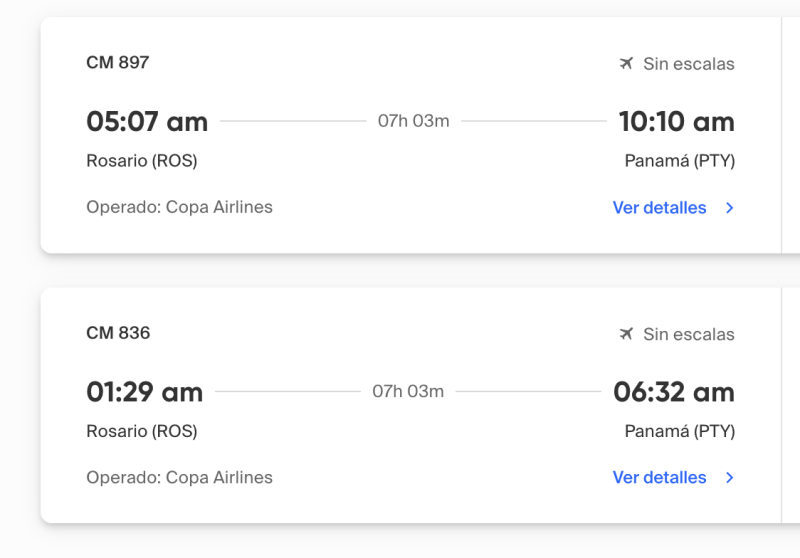
Task: Click Rosario (ROS) origin on the CM 897 card
Action: click(142, 161)
